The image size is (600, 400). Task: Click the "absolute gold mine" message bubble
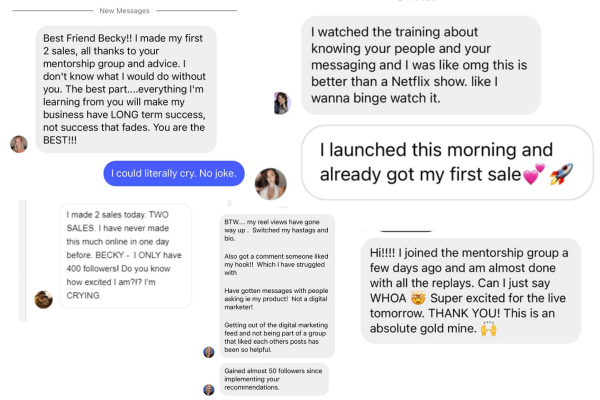471,291
